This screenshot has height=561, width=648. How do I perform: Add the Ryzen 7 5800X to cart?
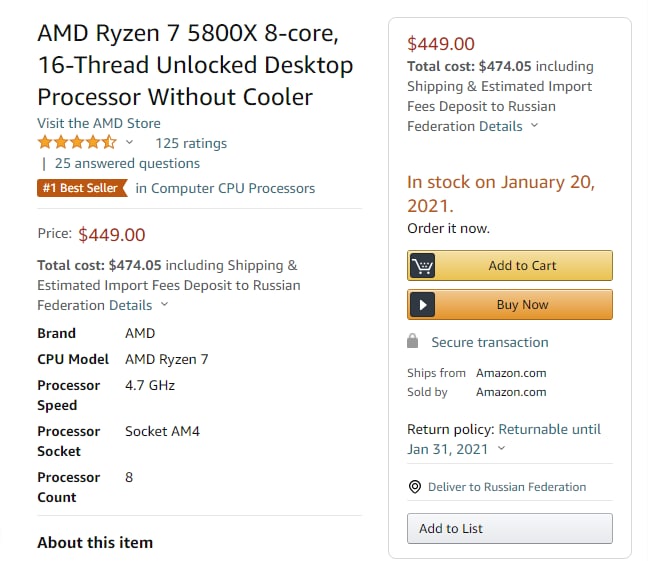[x=510, y=265]
